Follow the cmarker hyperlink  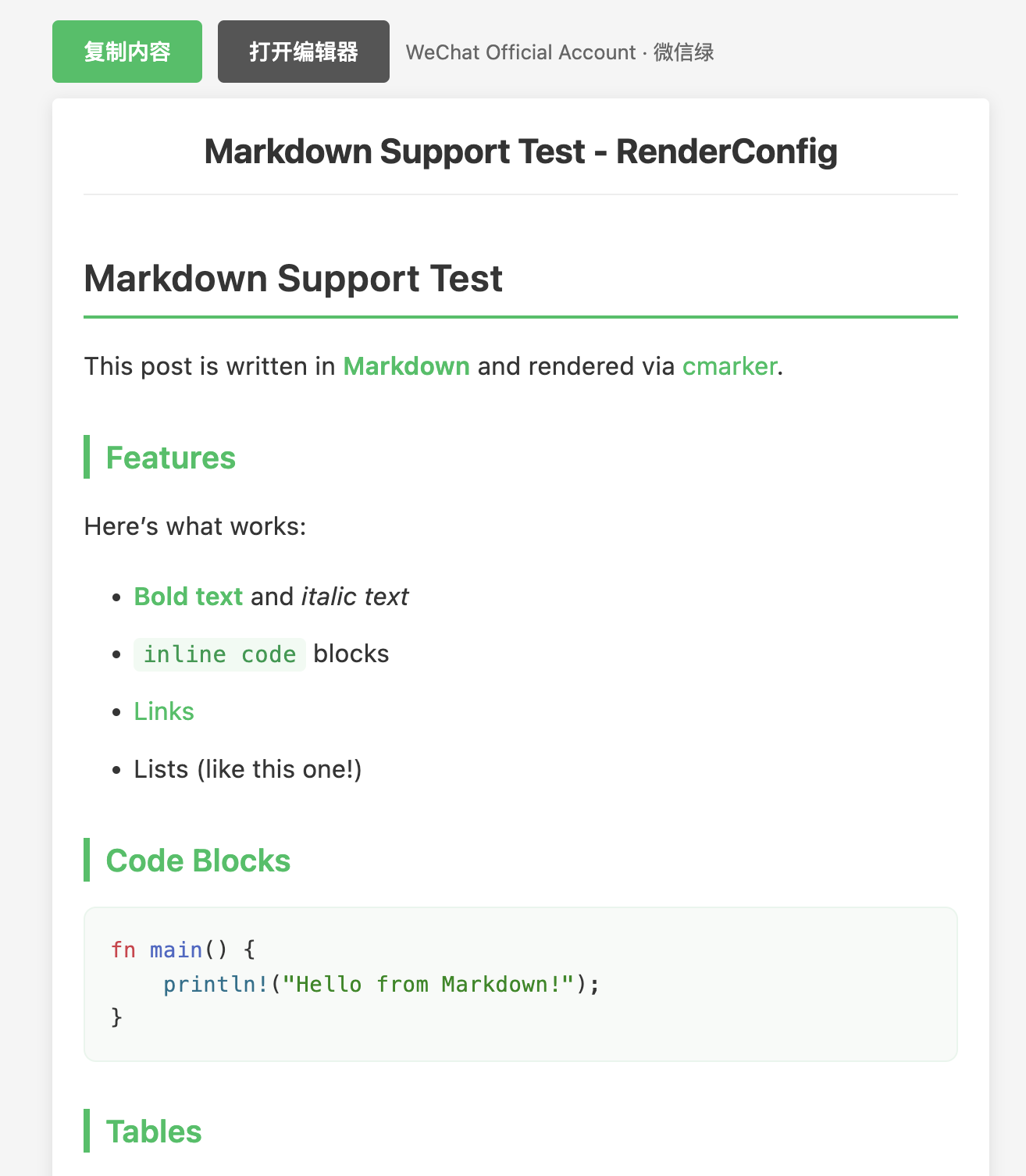point(729,366)
